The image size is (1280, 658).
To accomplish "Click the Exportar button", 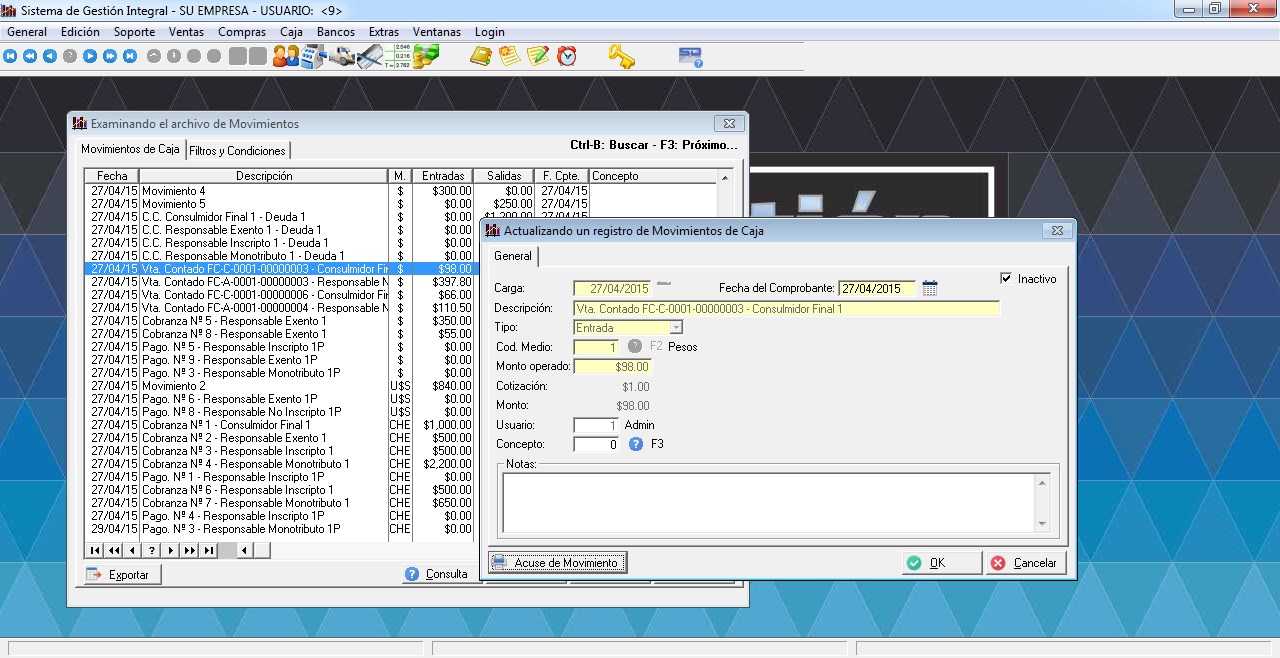I will click(119, 575).
